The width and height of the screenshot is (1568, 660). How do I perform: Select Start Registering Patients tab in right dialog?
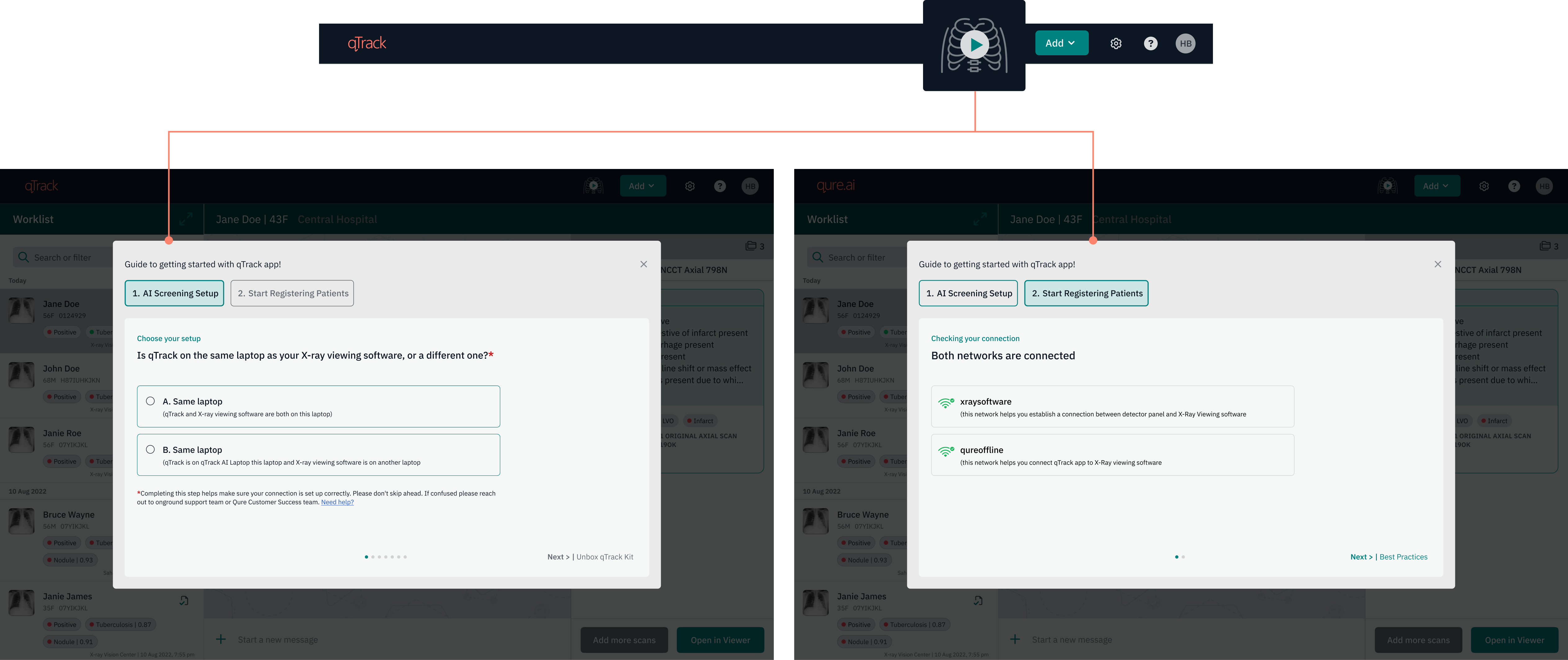tap(1087, 293)
